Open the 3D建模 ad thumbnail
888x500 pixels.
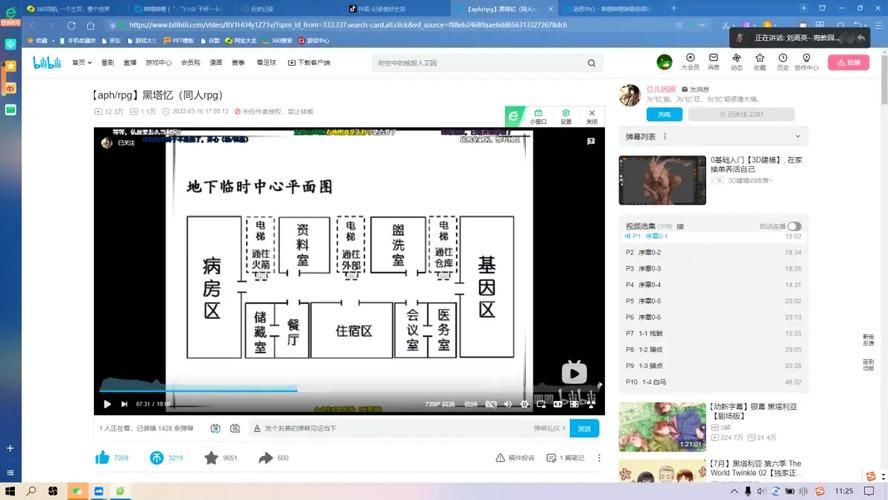click(x=662, y=180)
